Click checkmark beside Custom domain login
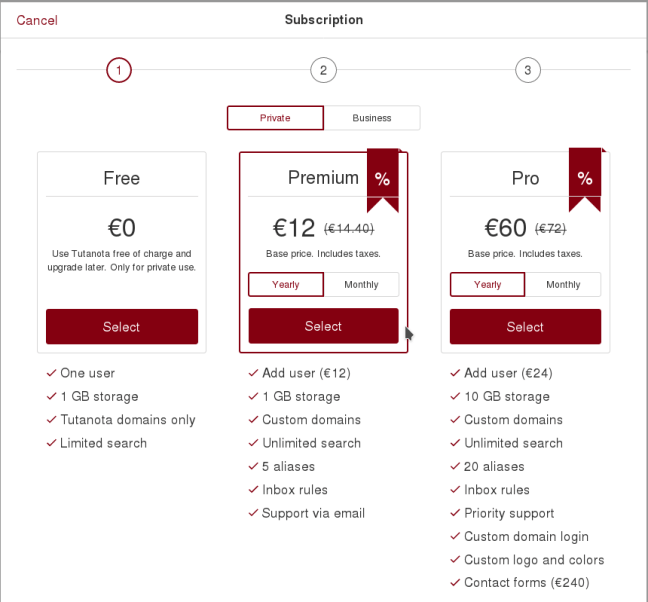Viewport: 648px width, 602px height. coord(454,537)
